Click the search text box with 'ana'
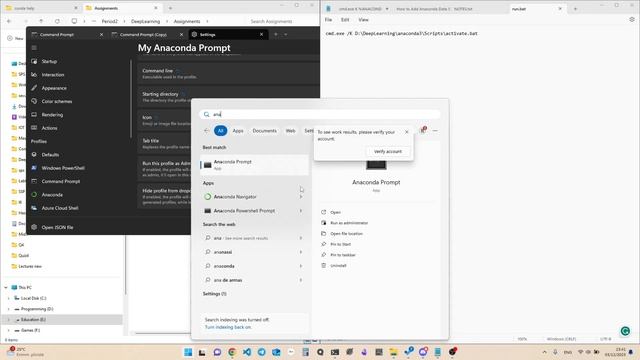Image resolution: width=640 pixels, height=360 pixels. [320, 114]
